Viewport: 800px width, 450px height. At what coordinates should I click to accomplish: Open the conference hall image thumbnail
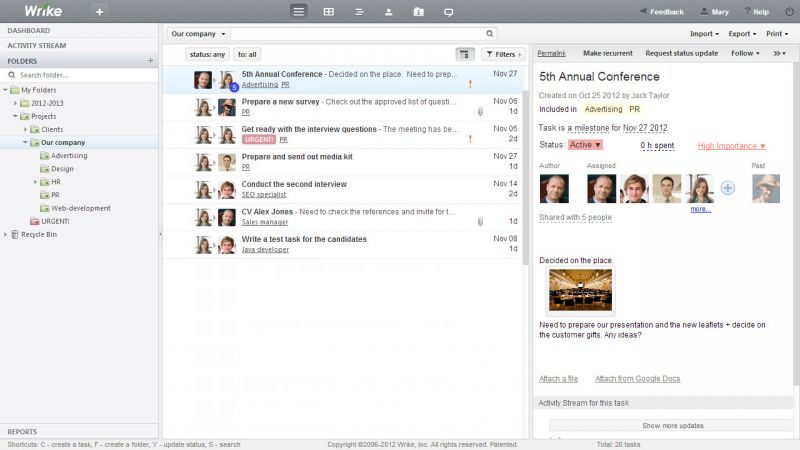tap(580, 290)
